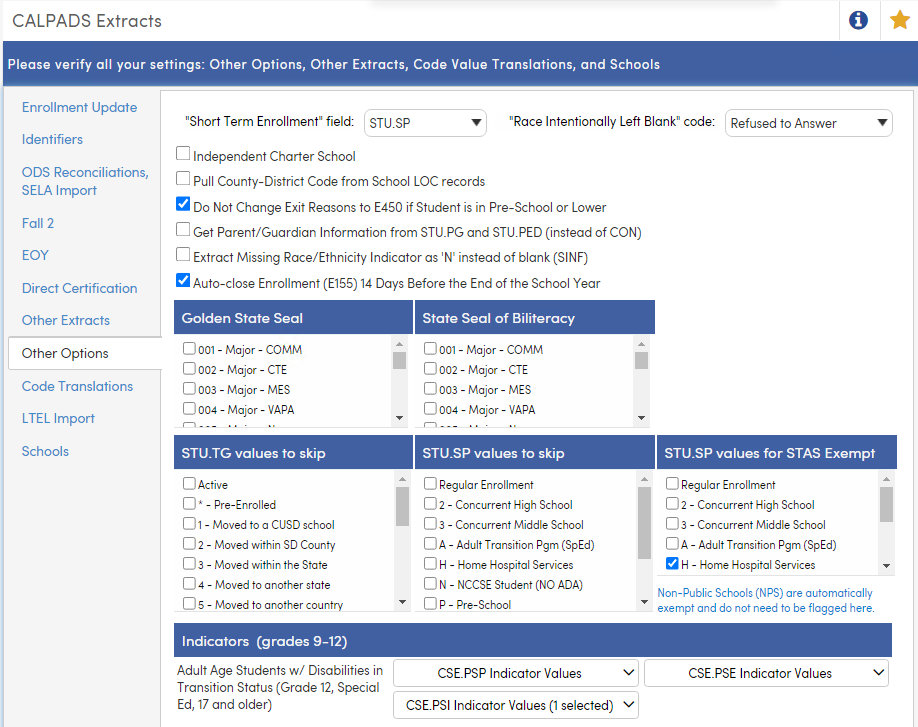Open the Short Term Enrollment field dropdown
Viewport: 918px width, 727px height.
point(425,122)
